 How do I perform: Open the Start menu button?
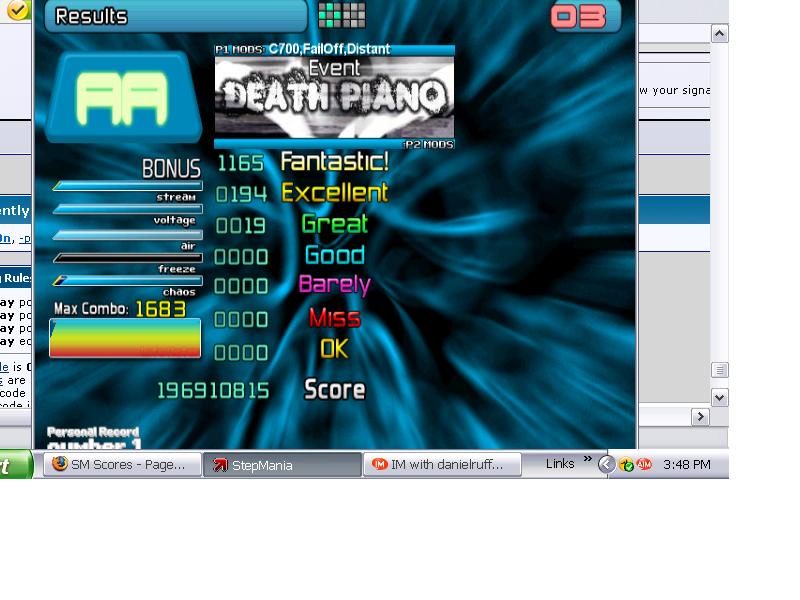[x=16, y=465]
